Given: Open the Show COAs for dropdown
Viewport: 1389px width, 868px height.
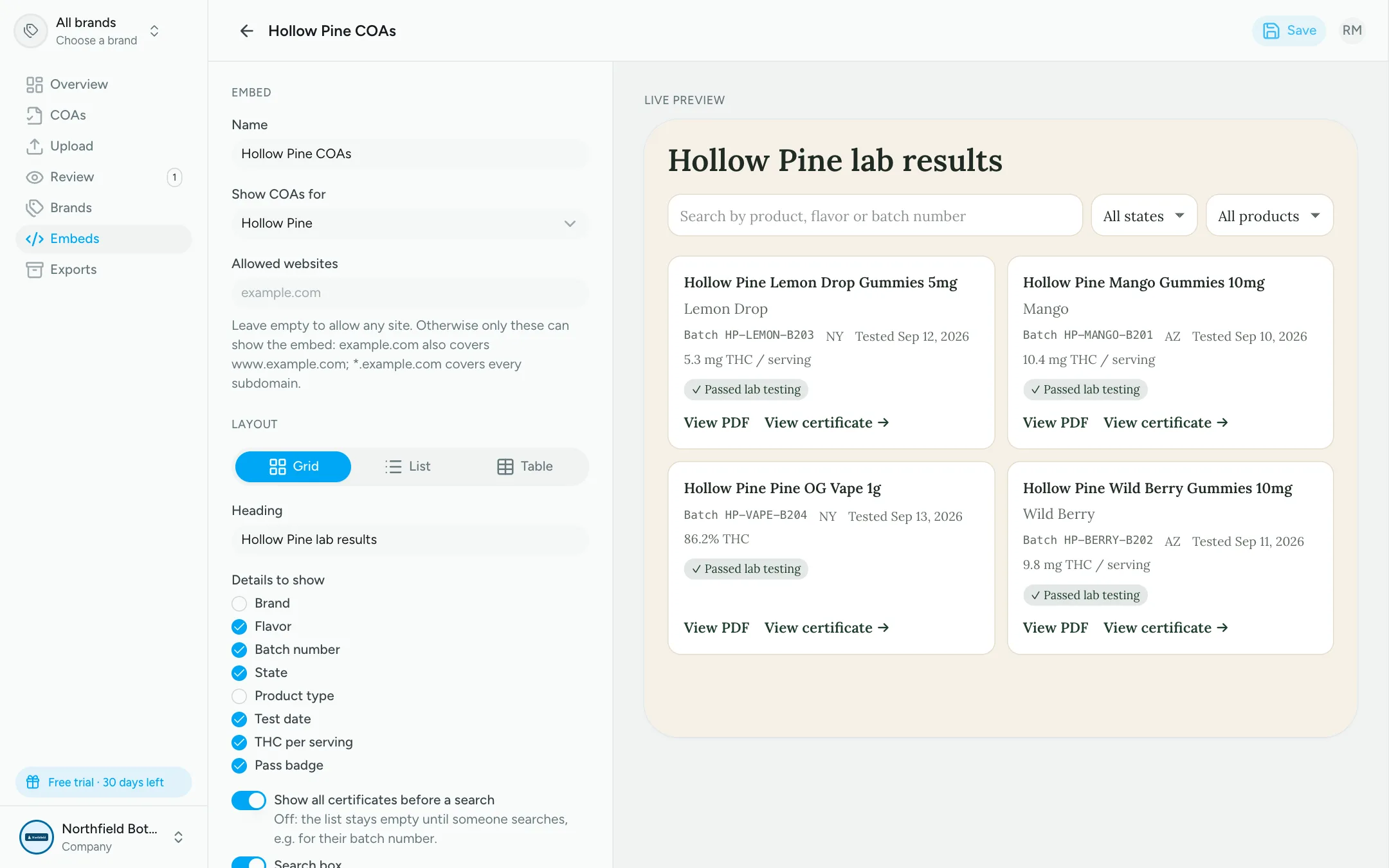Looking at the screenshot, I should [x=409, y=223].
